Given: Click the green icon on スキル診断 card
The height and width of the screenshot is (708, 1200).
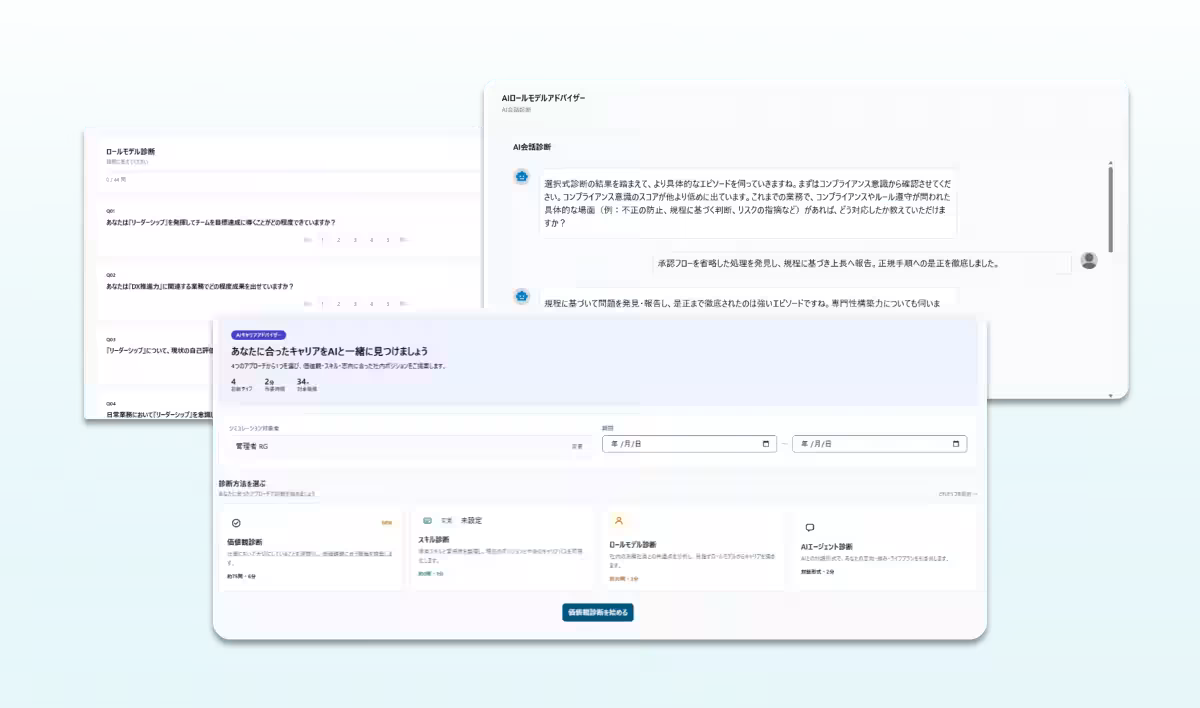Looking at the screenshot, I should pos(427,520).
